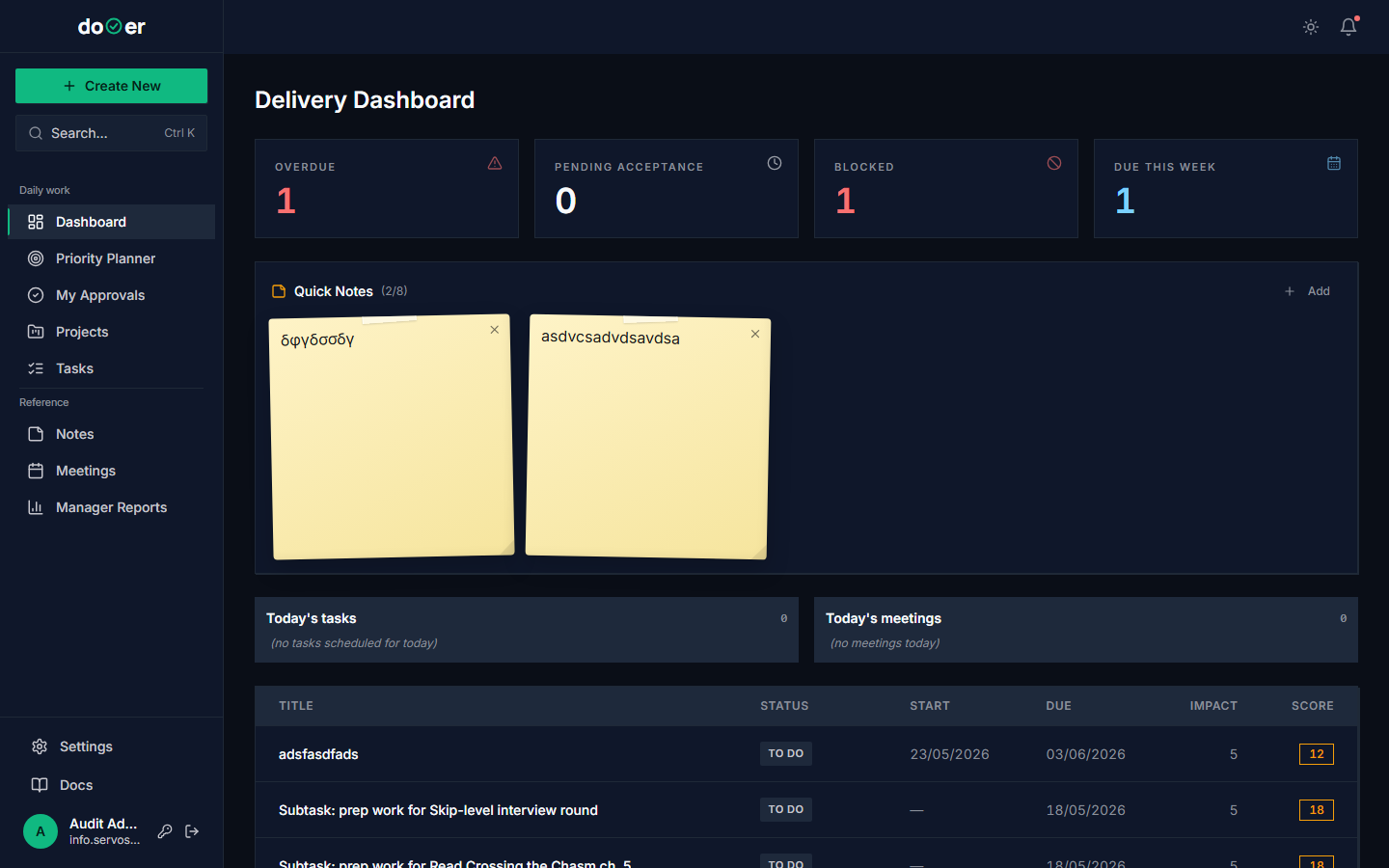Click the Today's tasks heading
Image resolution: width=1389 pixels, height=868 pixels.
point(312,618)
